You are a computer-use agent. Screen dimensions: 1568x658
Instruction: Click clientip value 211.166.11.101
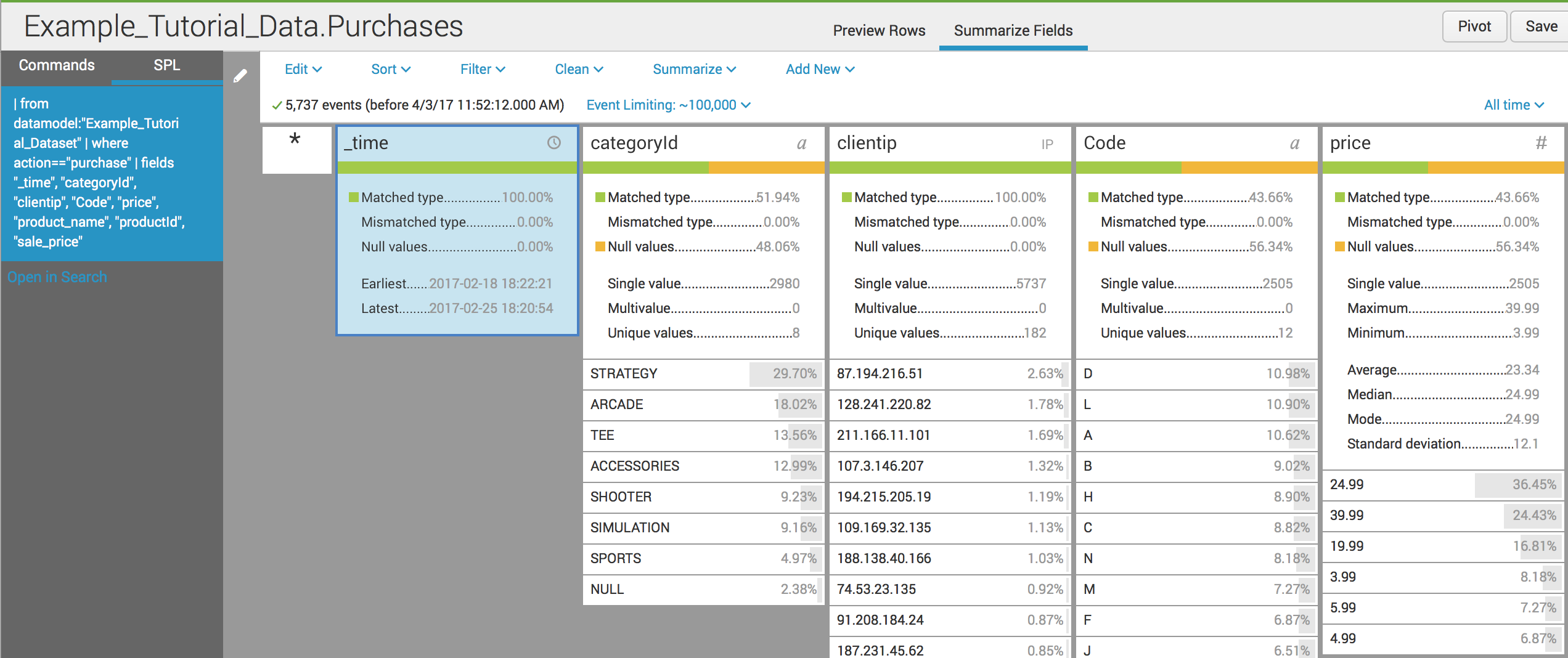950,436
